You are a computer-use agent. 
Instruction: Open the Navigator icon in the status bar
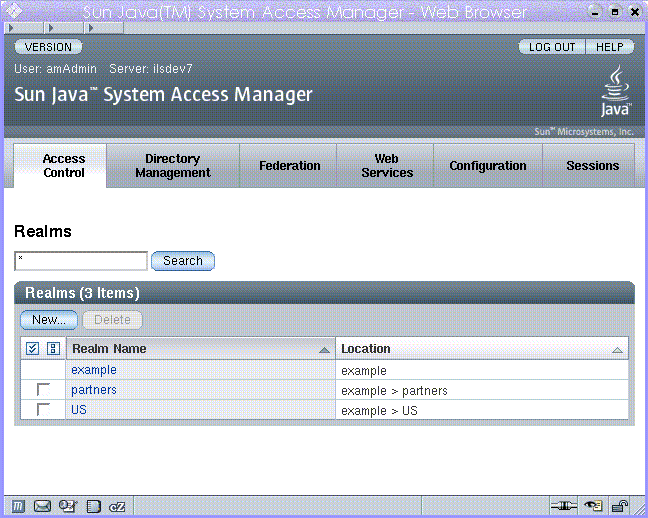[x=18, y=506]
